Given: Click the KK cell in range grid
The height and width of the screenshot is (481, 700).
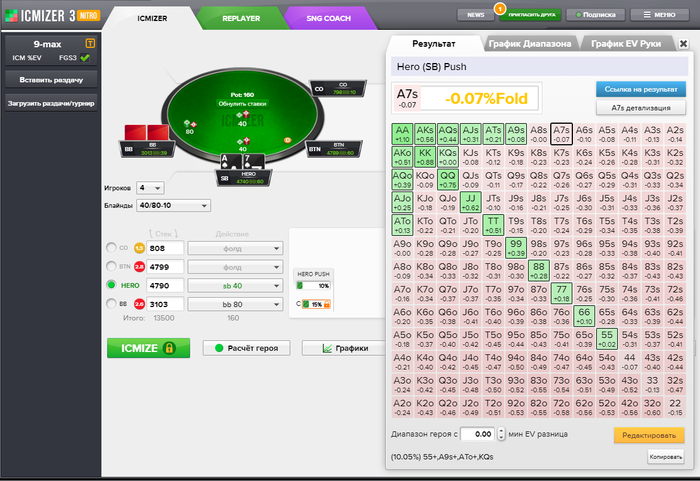Looking at the screenshot, I should [425, 157].
